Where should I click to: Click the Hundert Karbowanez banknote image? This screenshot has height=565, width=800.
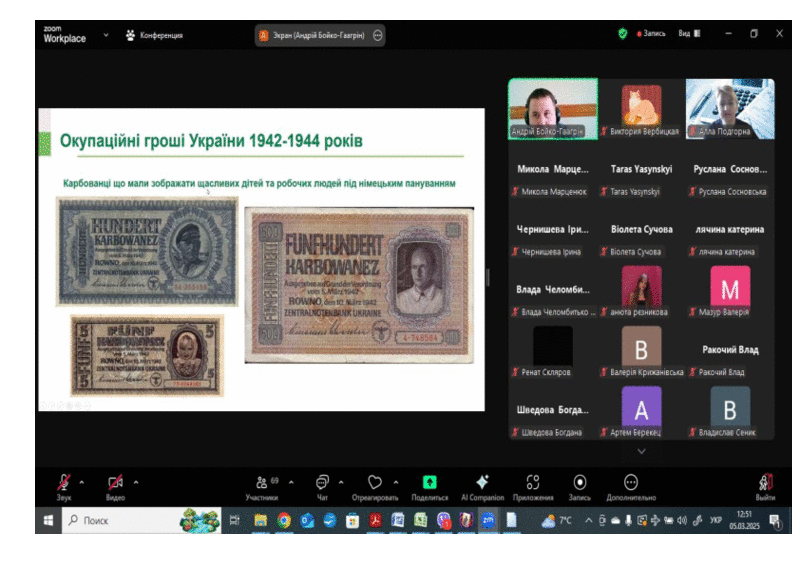click(x=147, y=252)
